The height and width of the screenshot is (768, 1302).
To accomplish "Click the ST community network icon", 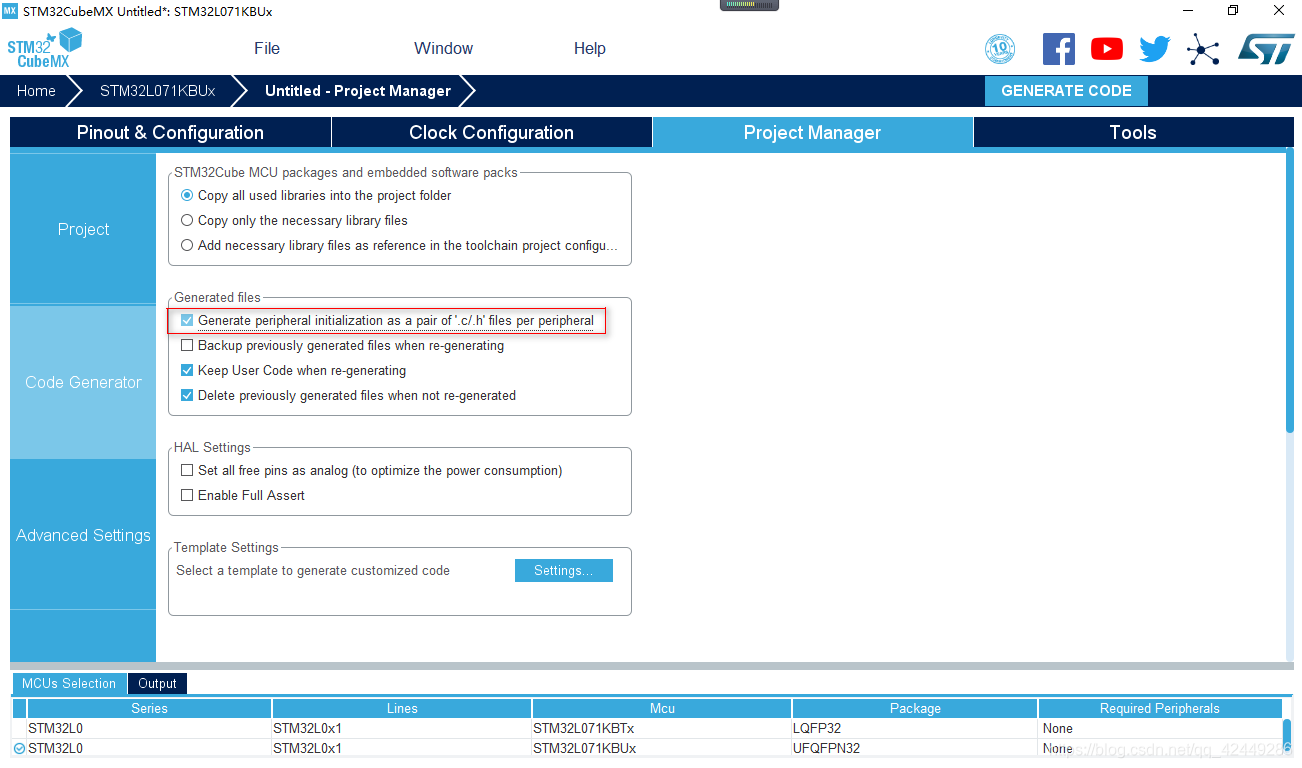I will point(1203,48).
